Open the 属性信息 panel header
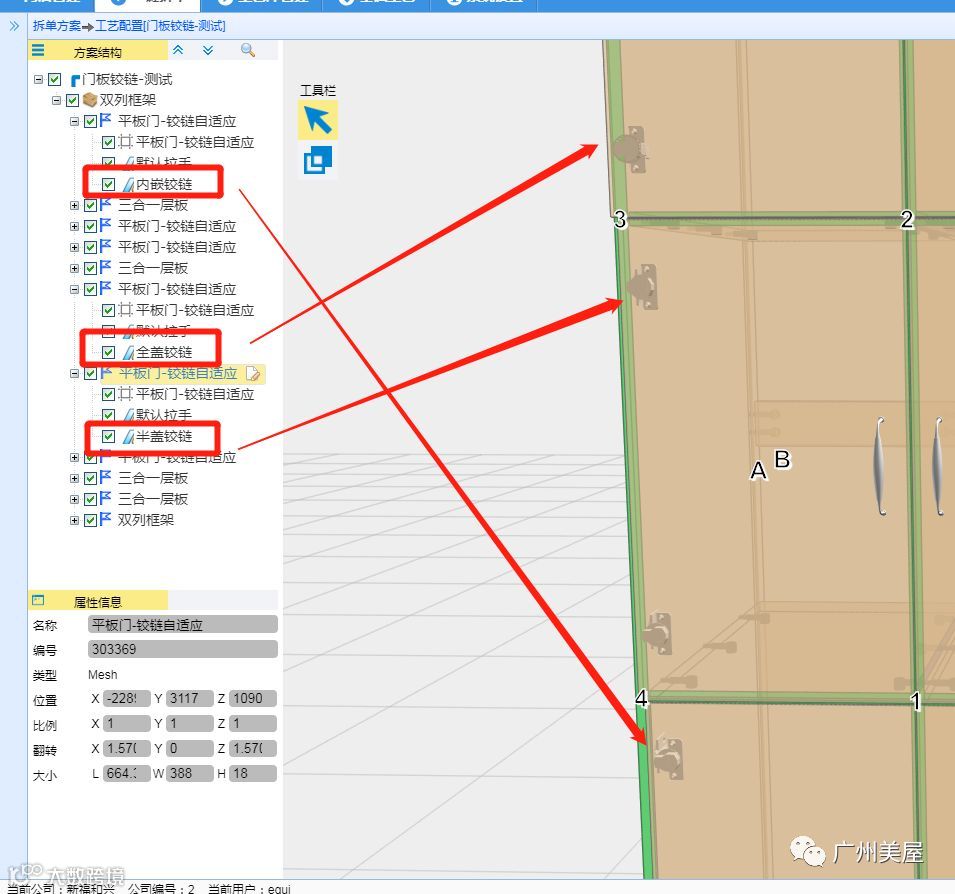 97,602
